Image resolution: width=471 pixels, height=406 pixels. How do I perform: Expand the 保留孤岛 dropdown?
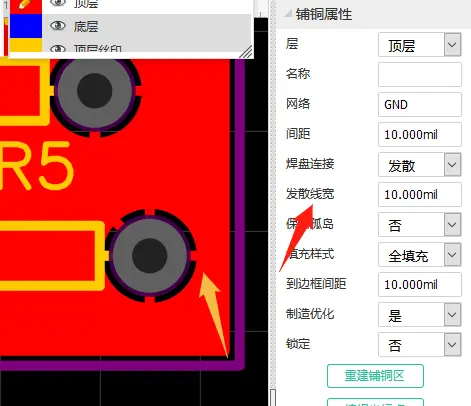point(420,225)
